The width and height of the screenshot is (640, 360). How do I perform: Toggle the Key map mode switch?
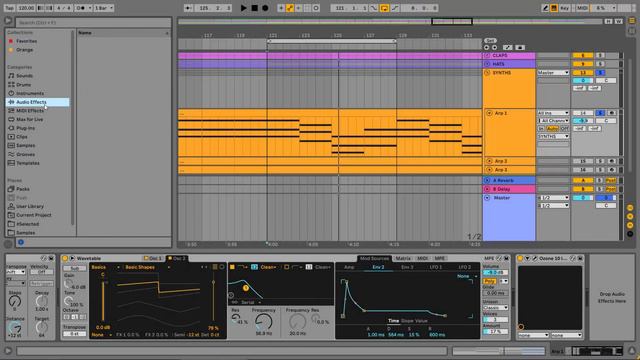[564, 8]
